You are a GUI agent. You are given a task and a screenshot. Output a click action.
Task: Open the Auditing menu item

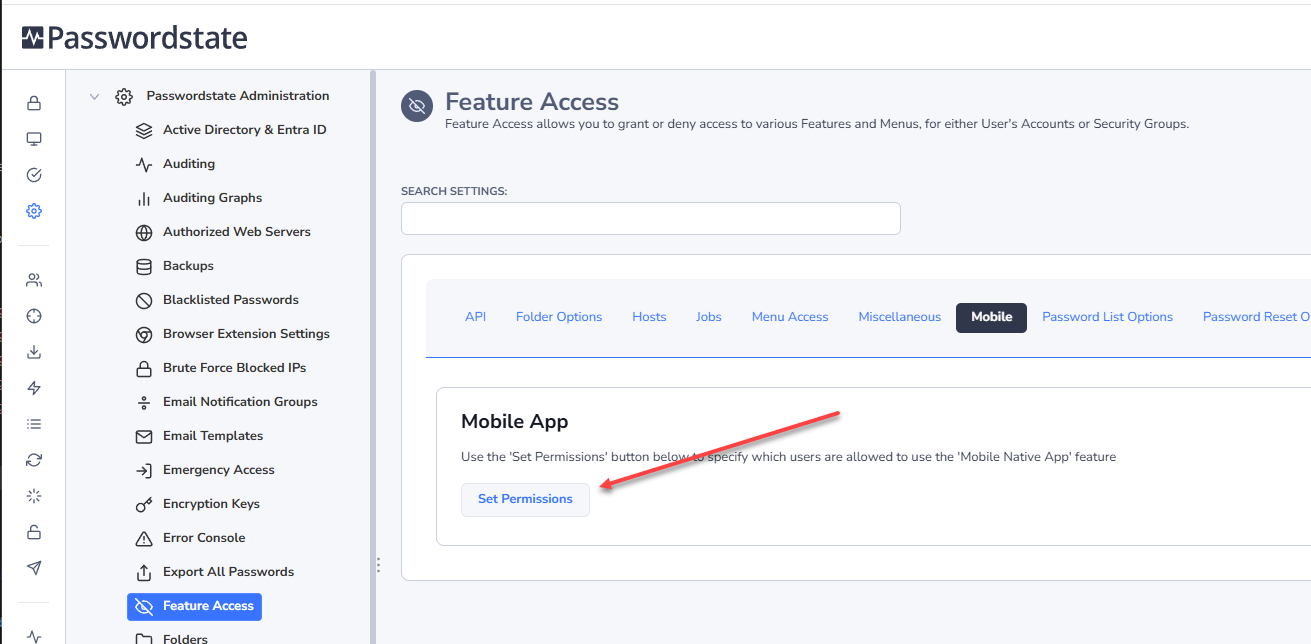coord(189,164)
